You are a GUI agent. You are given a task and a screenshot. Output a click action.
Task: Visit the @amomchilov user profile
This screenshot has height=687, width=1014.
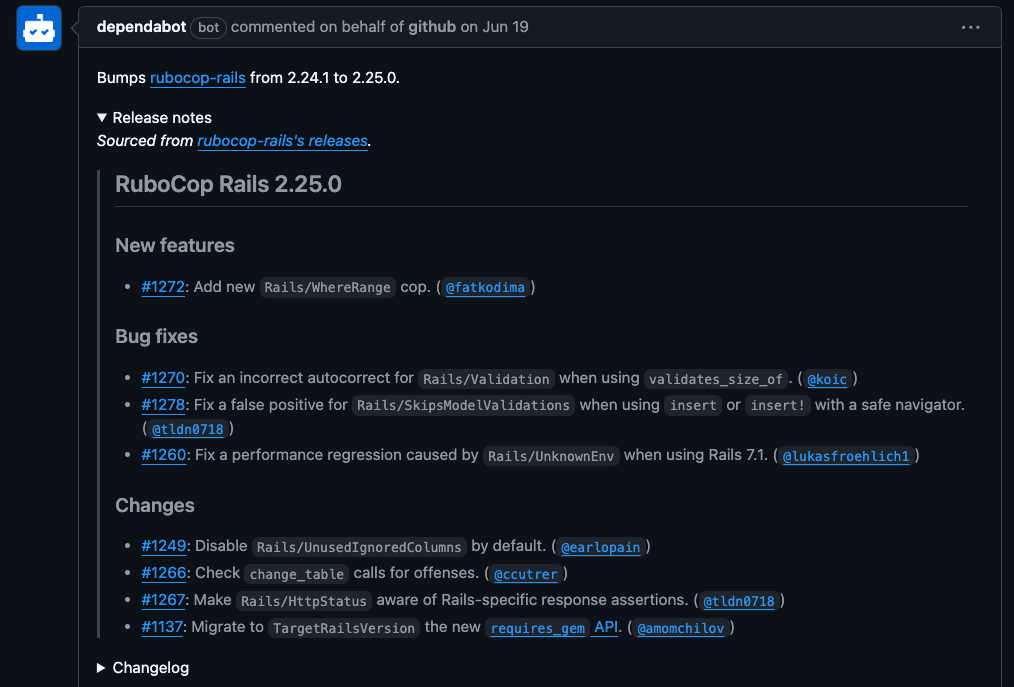pyautogui.click(x=681, y=628)
